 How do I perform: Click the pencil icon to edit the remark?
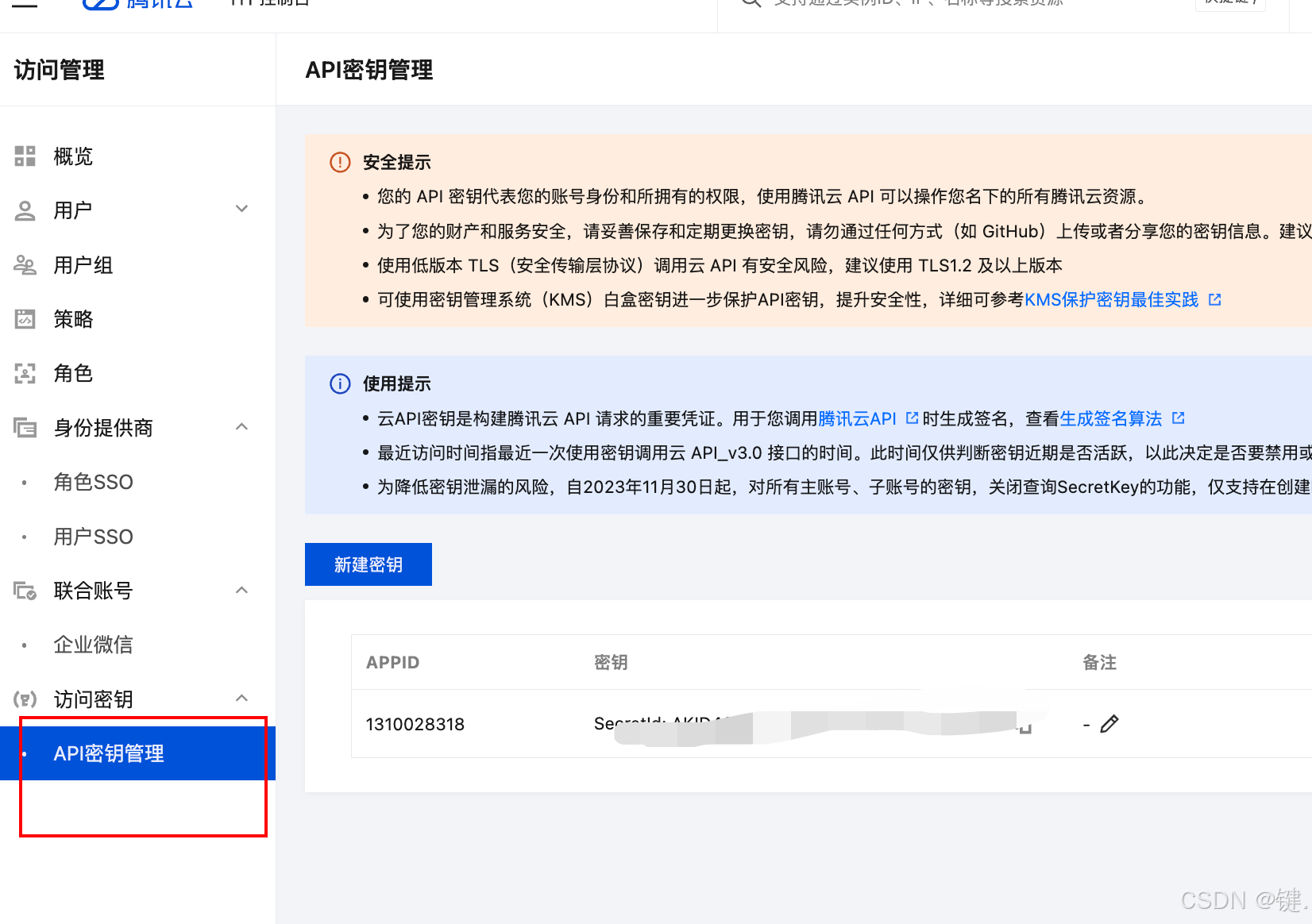point(1109,723)
